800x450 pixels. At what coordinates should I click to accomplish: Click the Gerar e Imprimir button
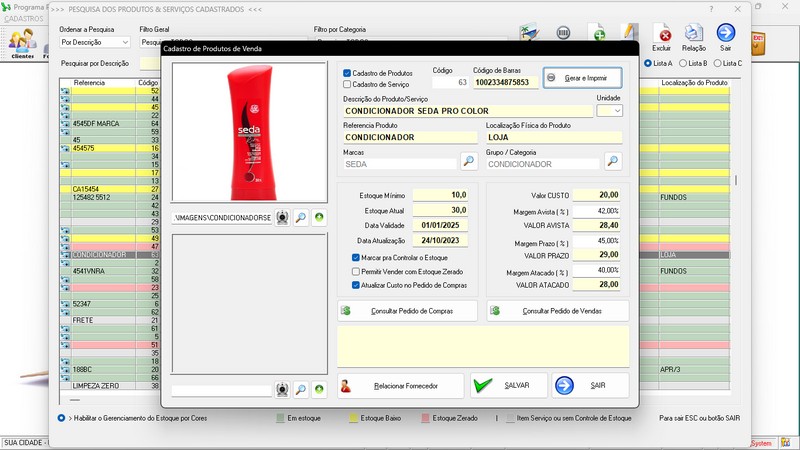coord(583,78)
